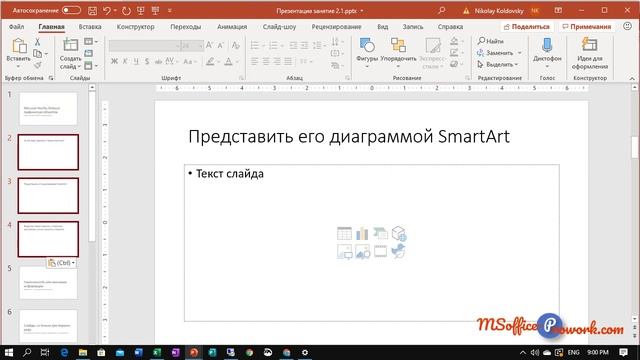Insert icons via placeholder bird icon
Viewport: 640px width, 360px height.
point(398,251)
